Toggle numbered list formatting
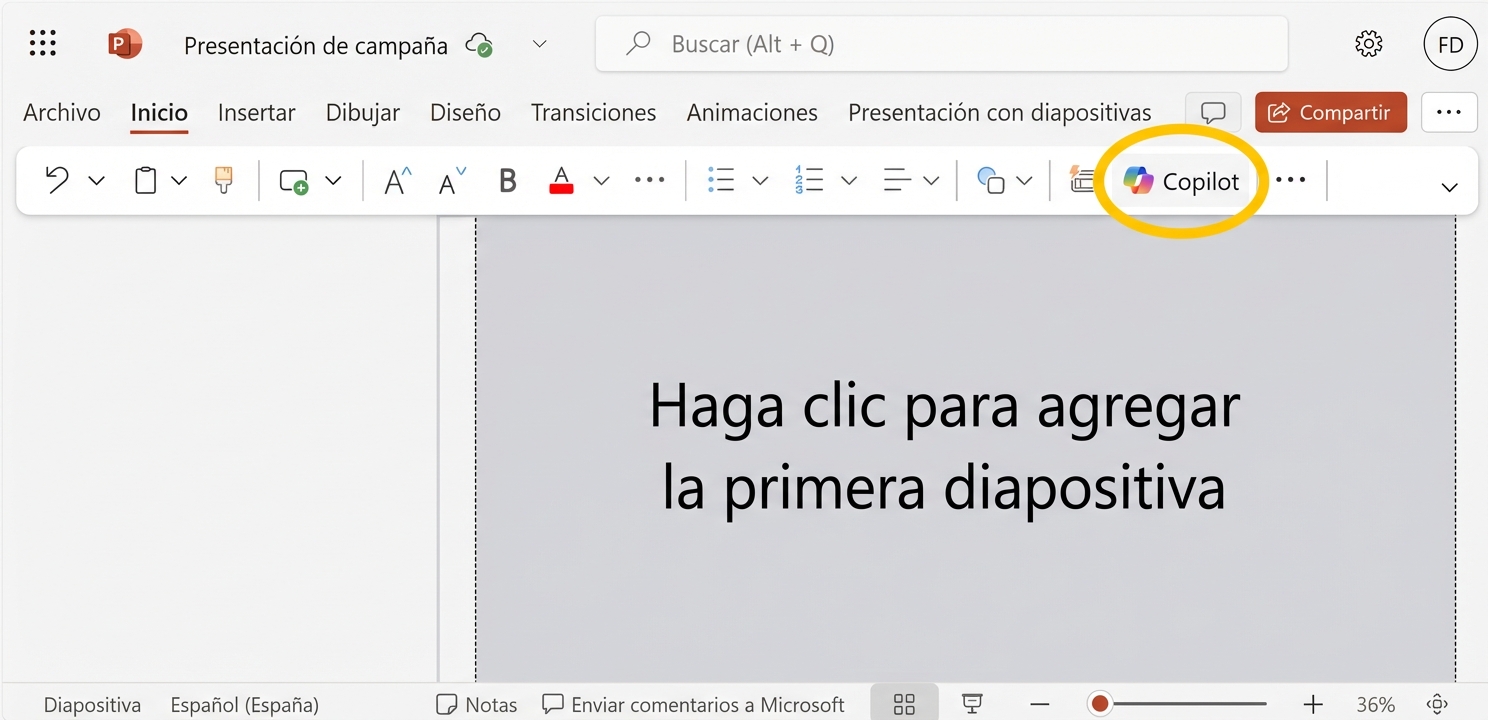Viewport: 1488px width, 720px height. pos(810,180)
